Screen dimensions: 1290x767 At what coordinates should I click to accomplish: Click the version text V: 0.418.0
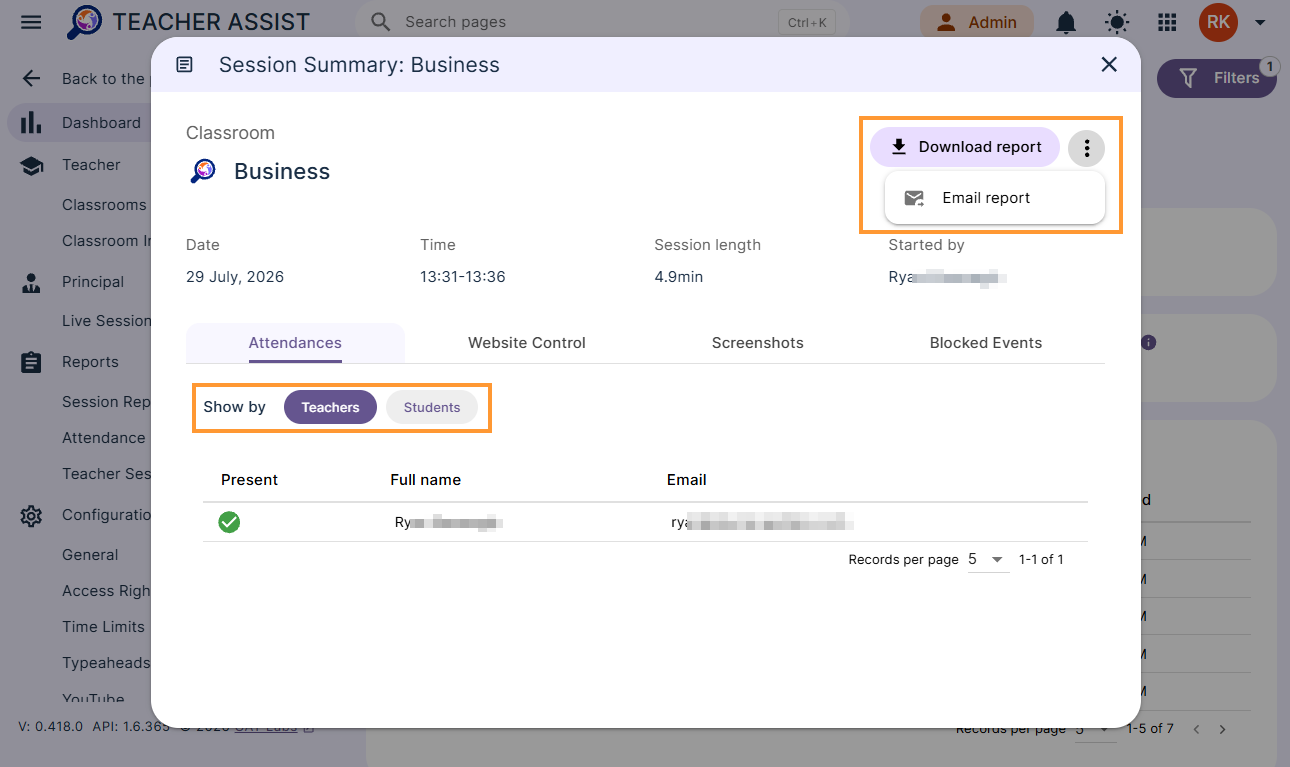[x=50, y=727]
